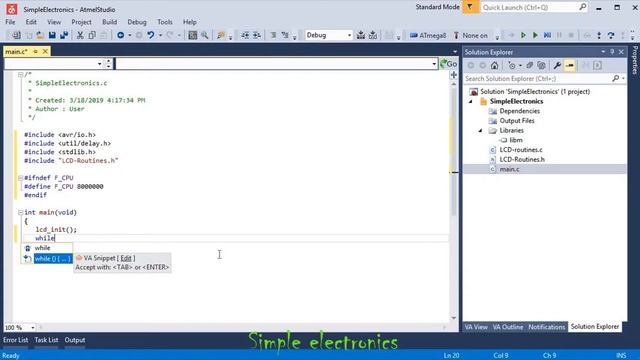Click the Rebuild Solution icon
Viewport: 640px width, 360px height.
pos(373,35)
